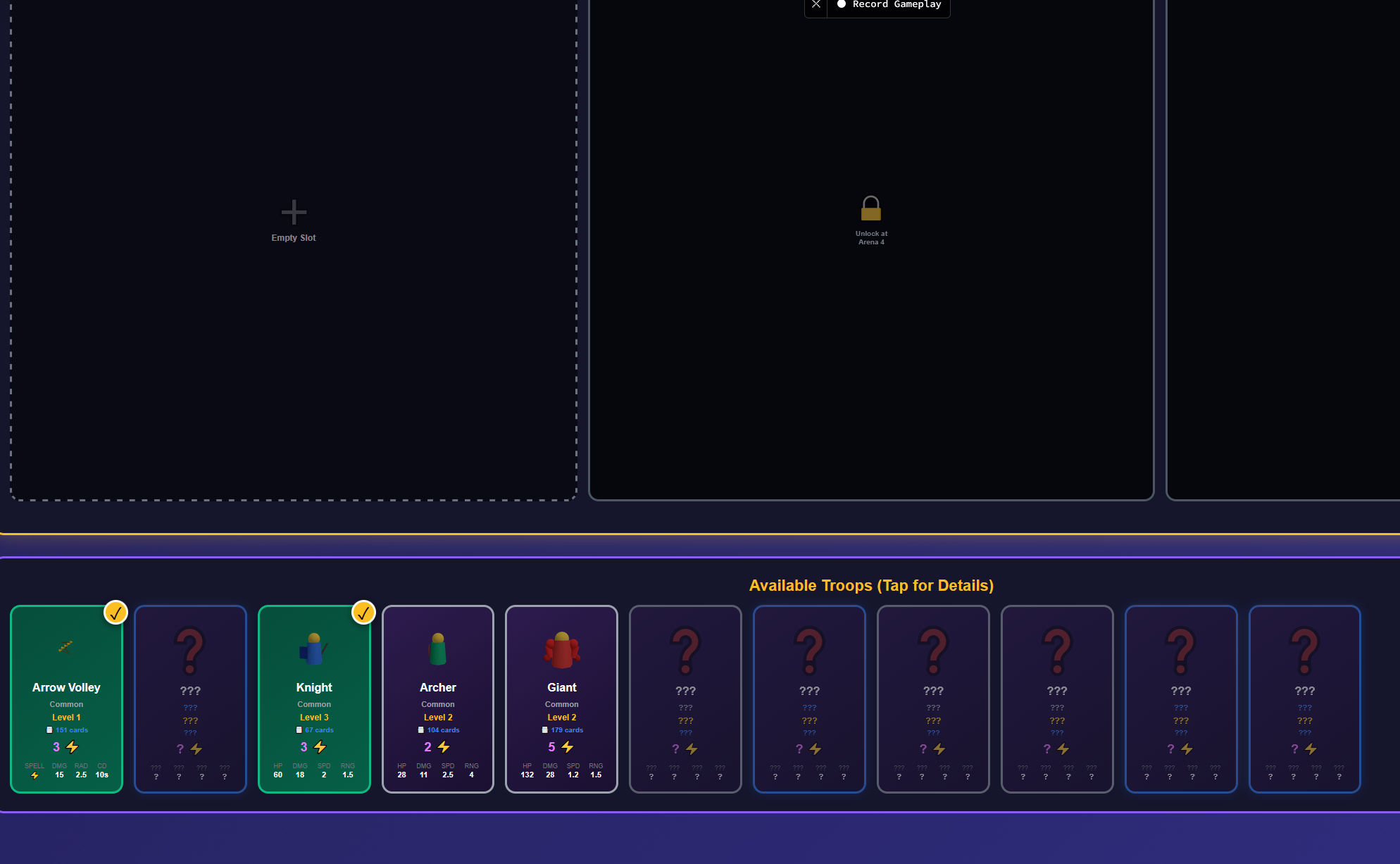Click the Arrow Volley card's 151 cards count

click(71, 730)
